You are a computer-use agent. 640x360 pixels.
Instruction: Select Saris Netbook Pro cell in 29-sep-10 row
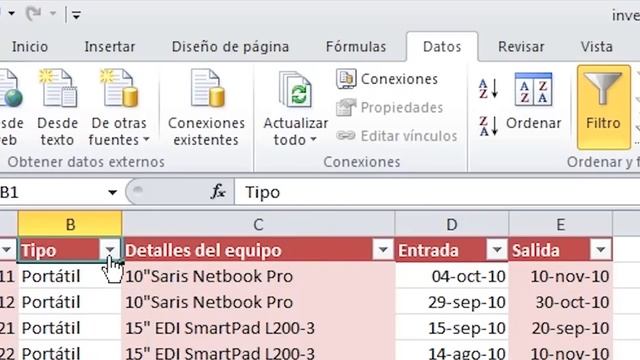(258, 302)
